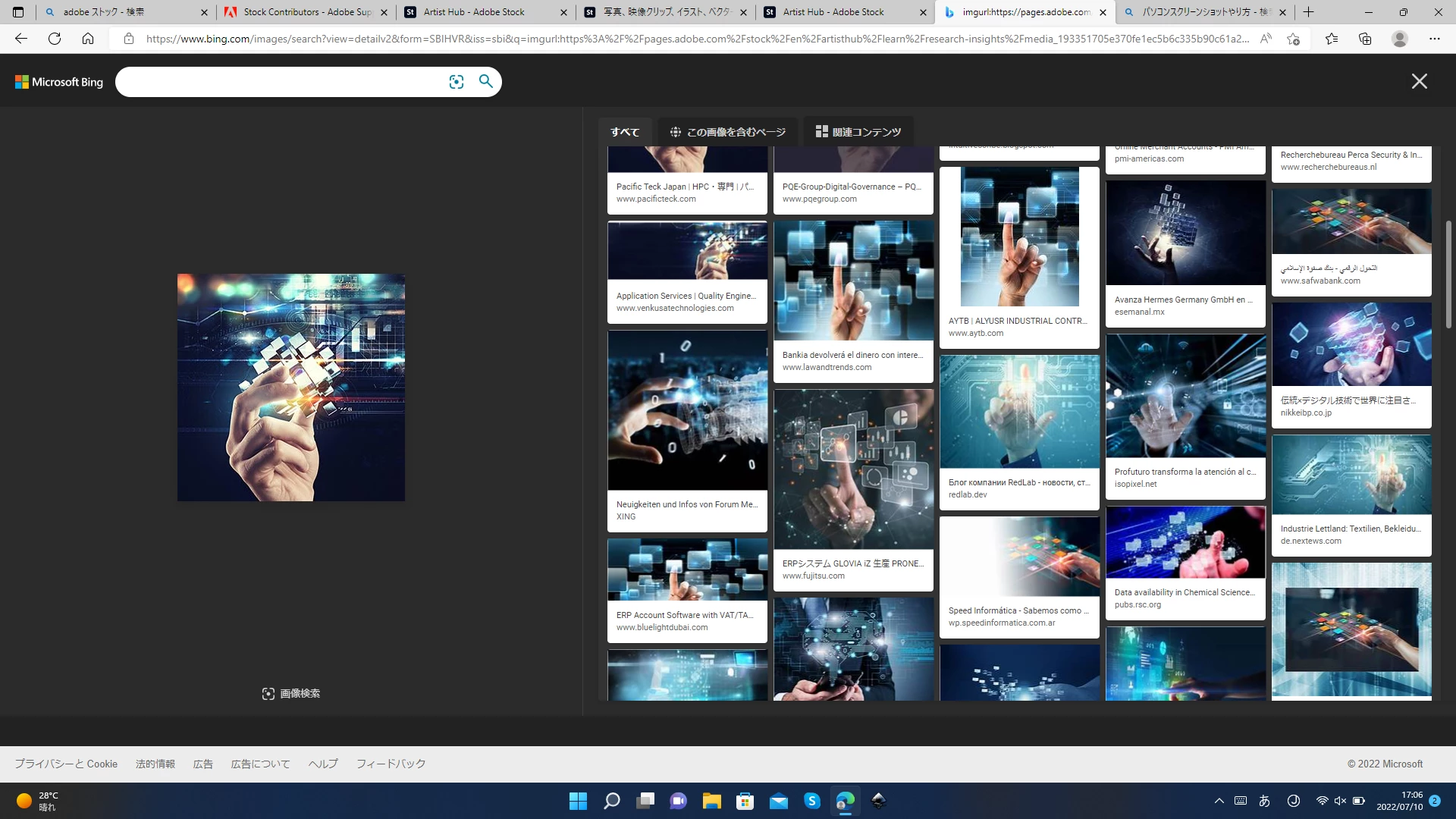Open a new browser tab with plus

(x=1308, y=12)
